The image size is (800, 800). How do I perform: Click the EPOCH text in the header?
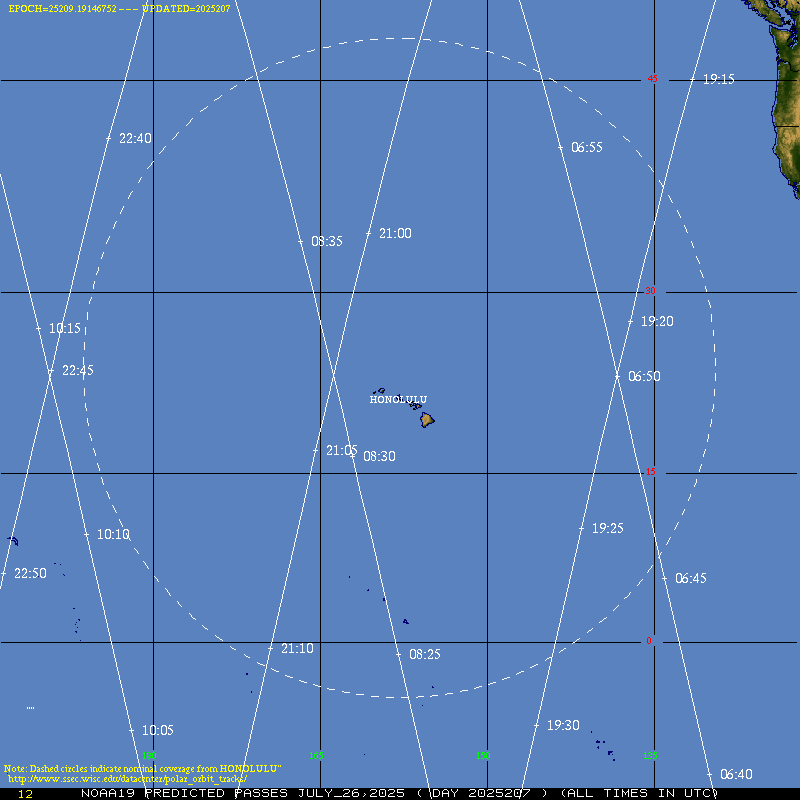(62, 8)
